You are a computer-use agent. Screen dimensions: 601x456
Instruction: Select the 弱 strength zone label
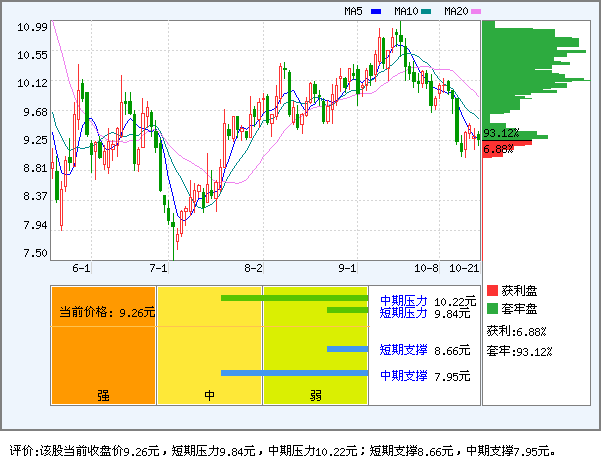click(315, 395)
